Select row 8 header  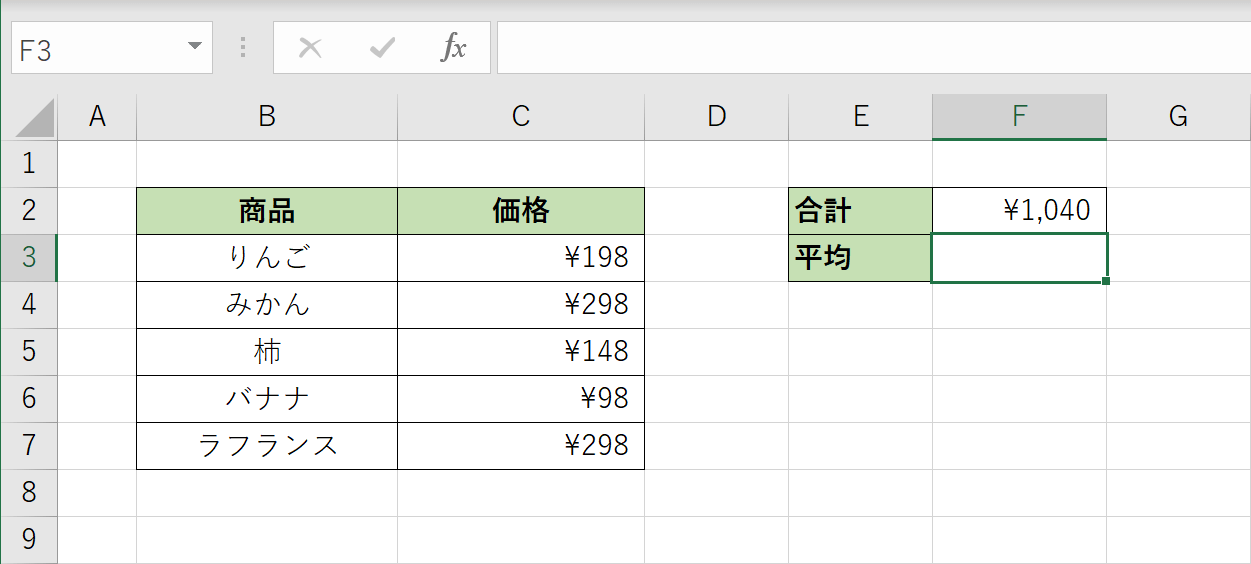28,492
